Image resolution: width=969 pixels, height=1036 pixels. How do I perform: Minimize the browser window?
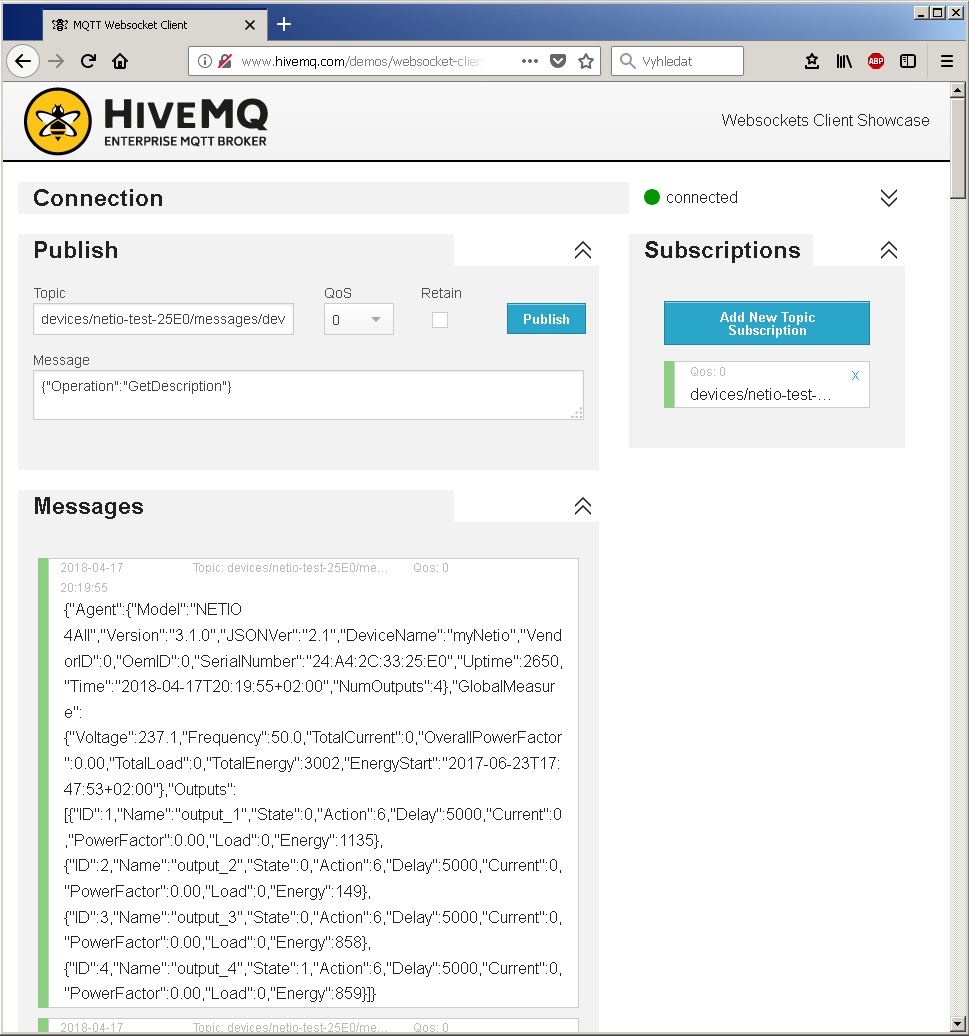[921, 13]
